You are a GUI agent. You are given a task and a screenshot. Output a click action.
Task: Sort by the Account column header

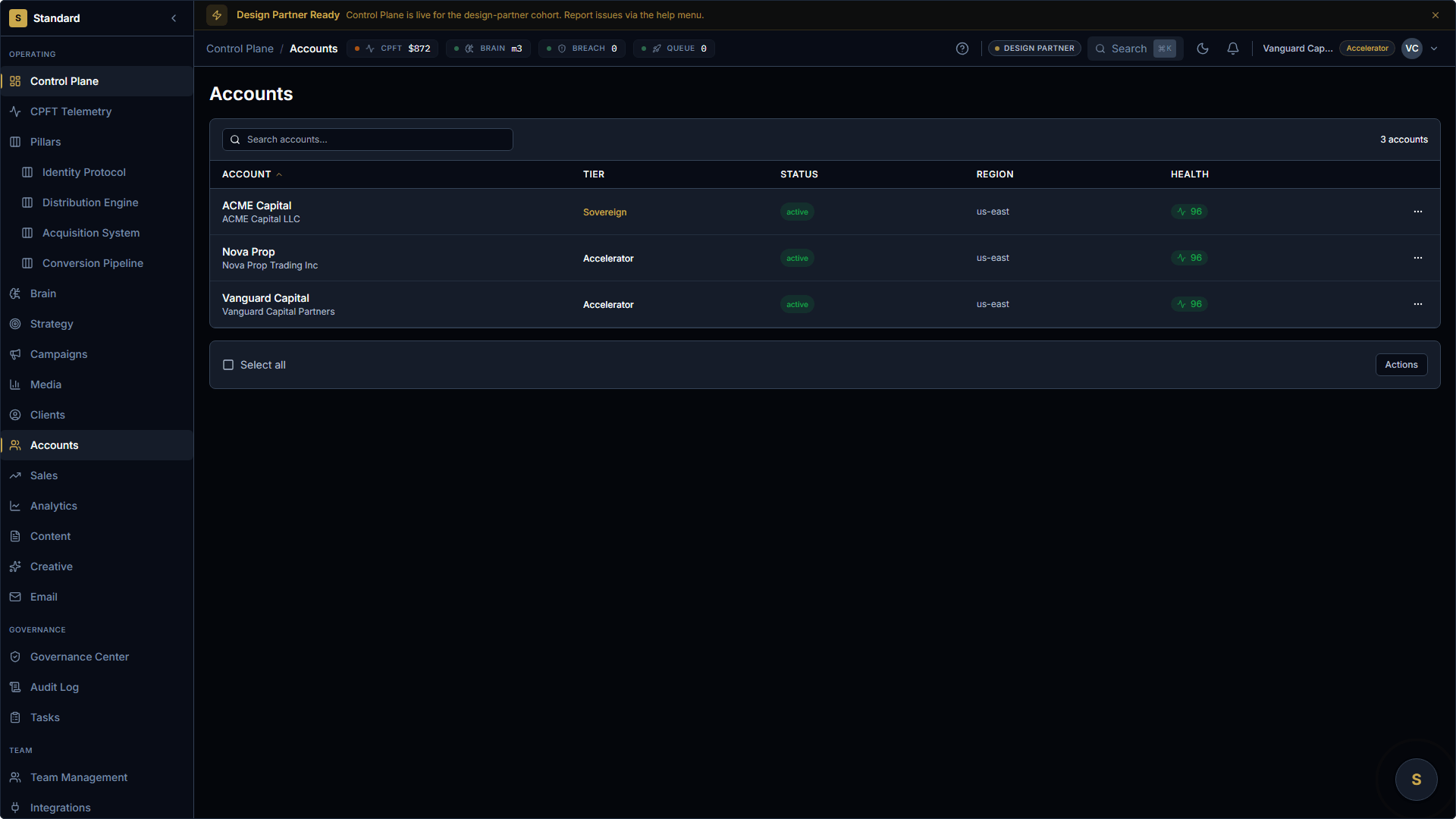coord(252,174)
